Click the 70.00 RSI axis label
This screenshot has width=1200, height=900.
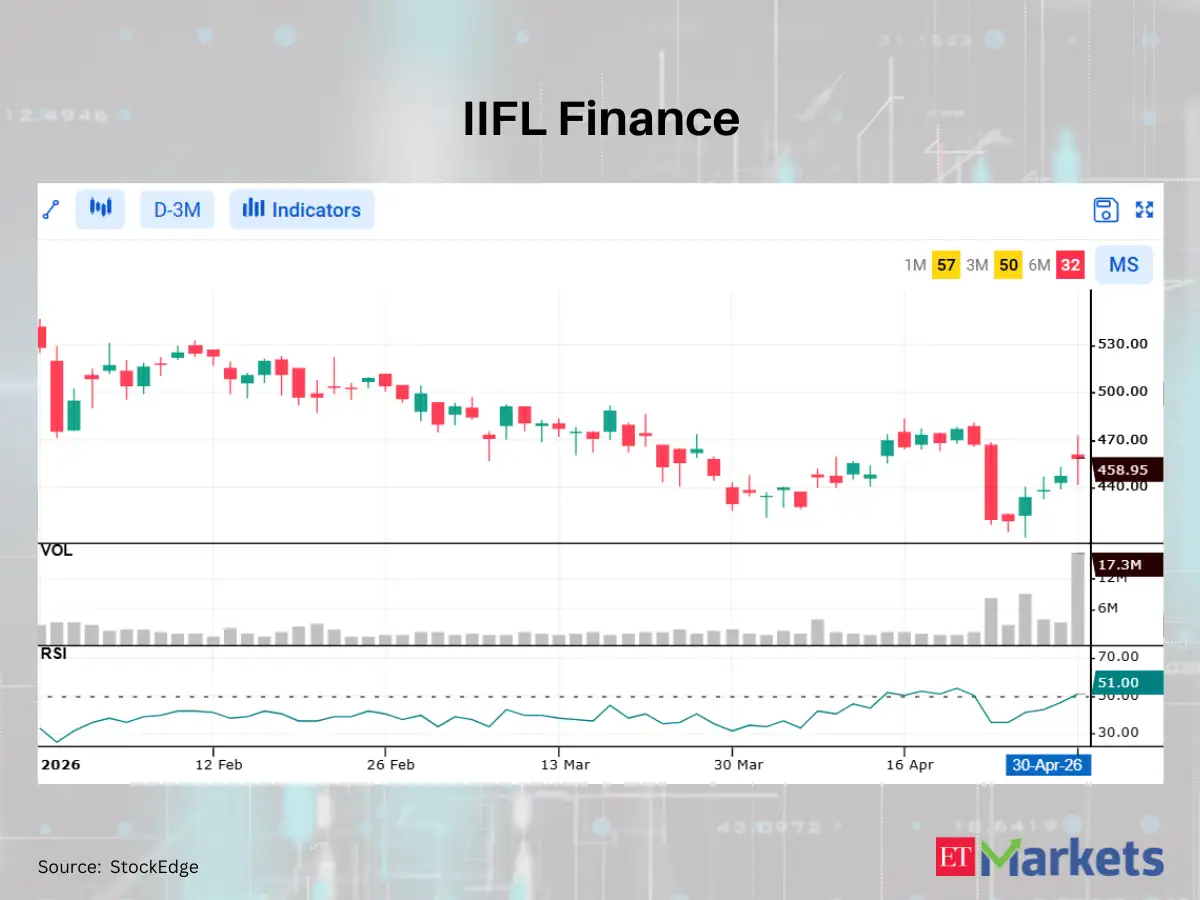[1118, 657]
